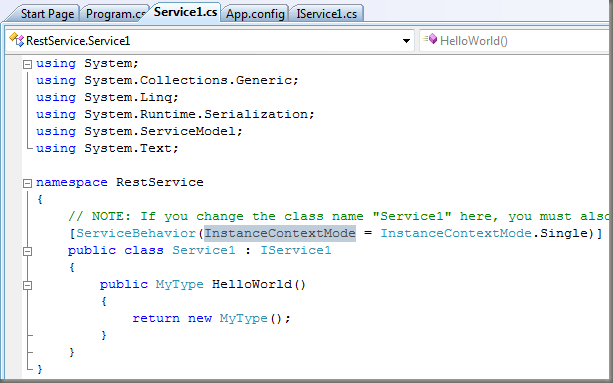Image resolution: width=613 pixels, height=383 pixels.
Task: Place cursor on System.ServiceModel using line
Action: 140,131
